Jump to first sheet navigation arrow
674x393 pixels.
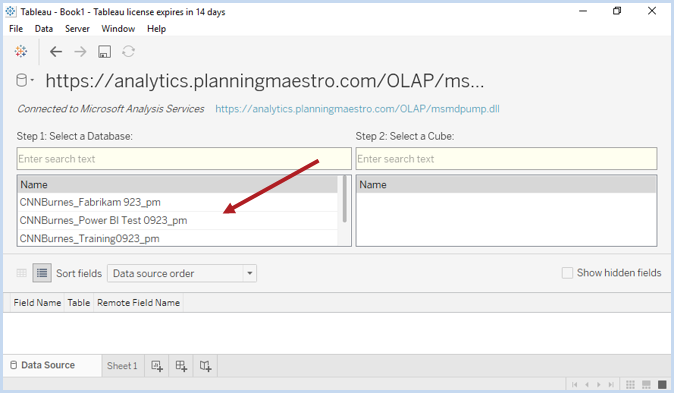click(x=575, y=384)
